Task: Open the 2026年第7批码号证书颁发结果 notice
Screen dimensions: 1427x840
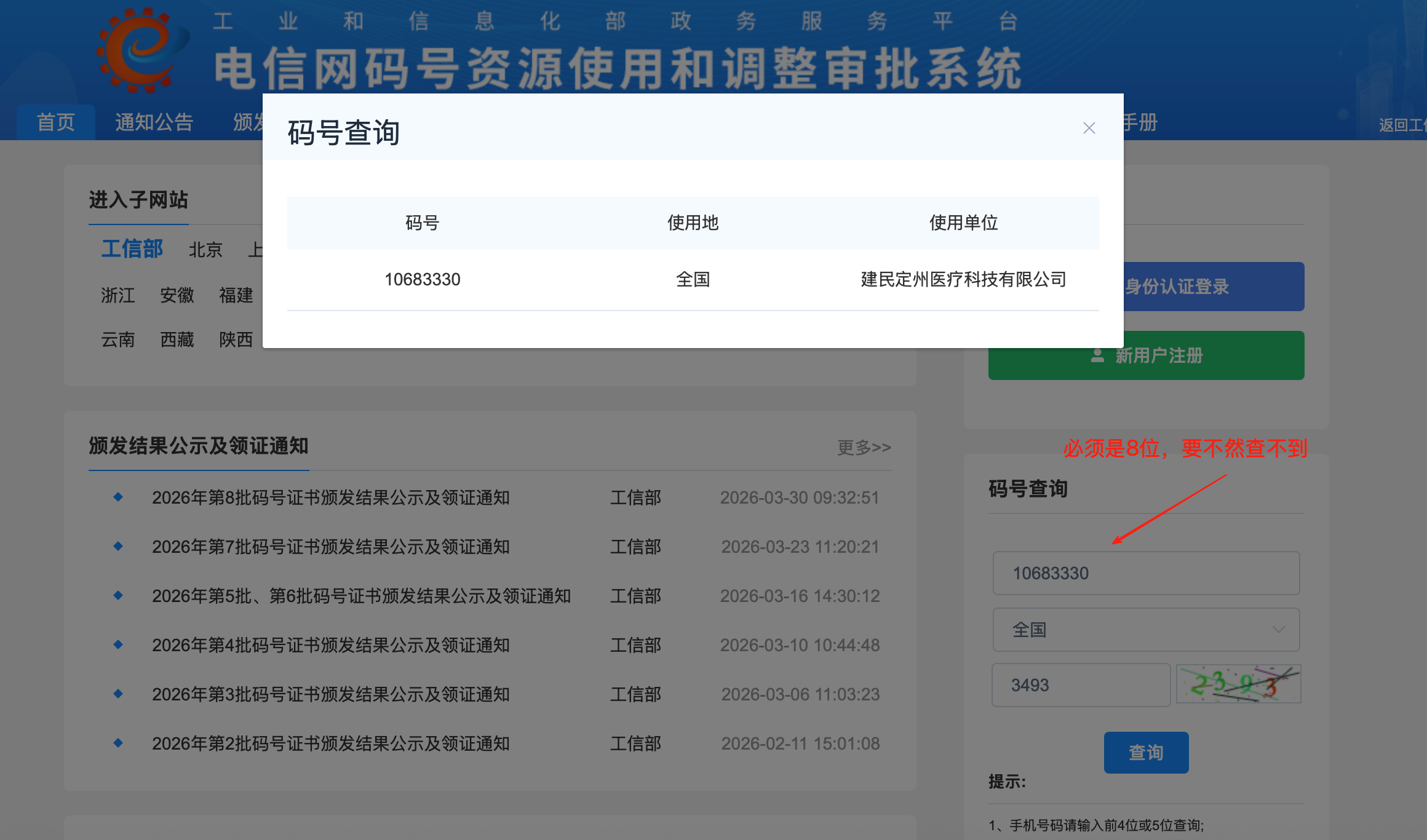Action: (331, 547)
